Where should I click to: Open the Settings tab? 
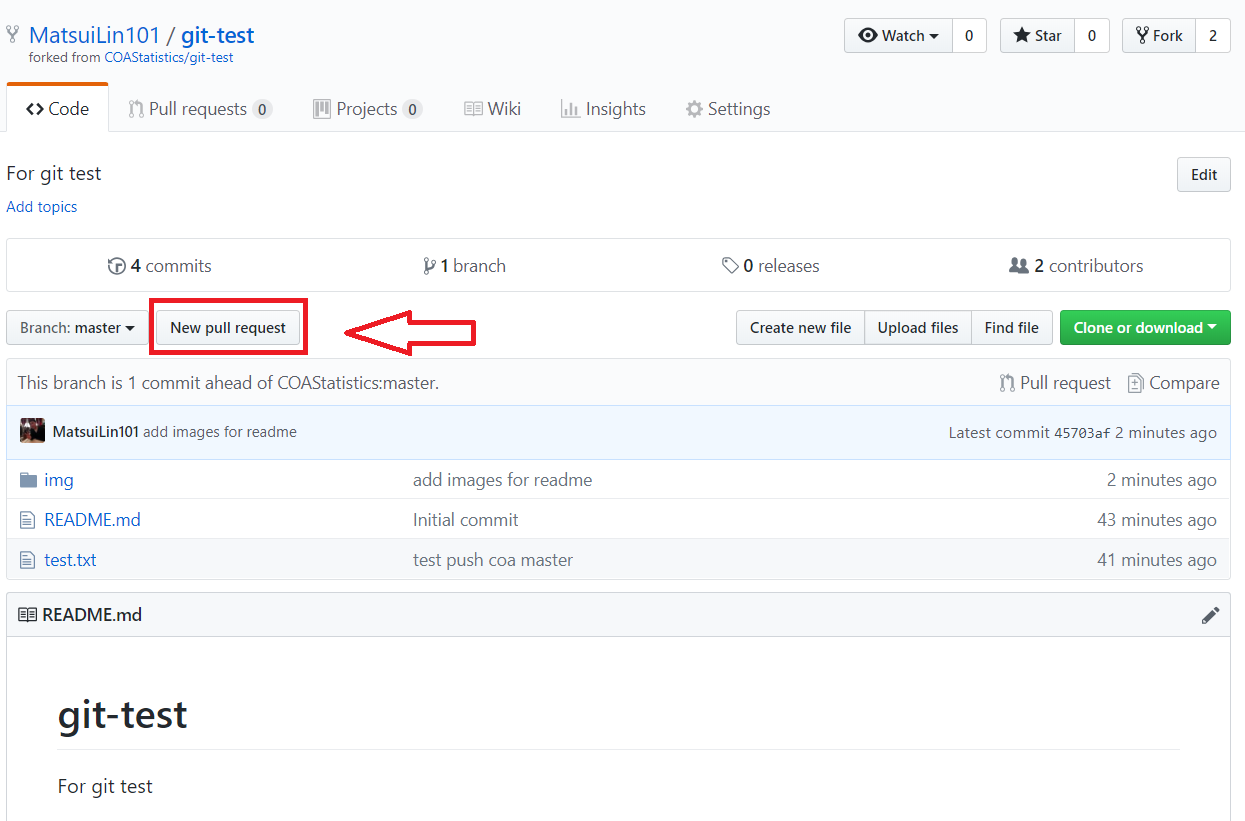tap(727, 109)
